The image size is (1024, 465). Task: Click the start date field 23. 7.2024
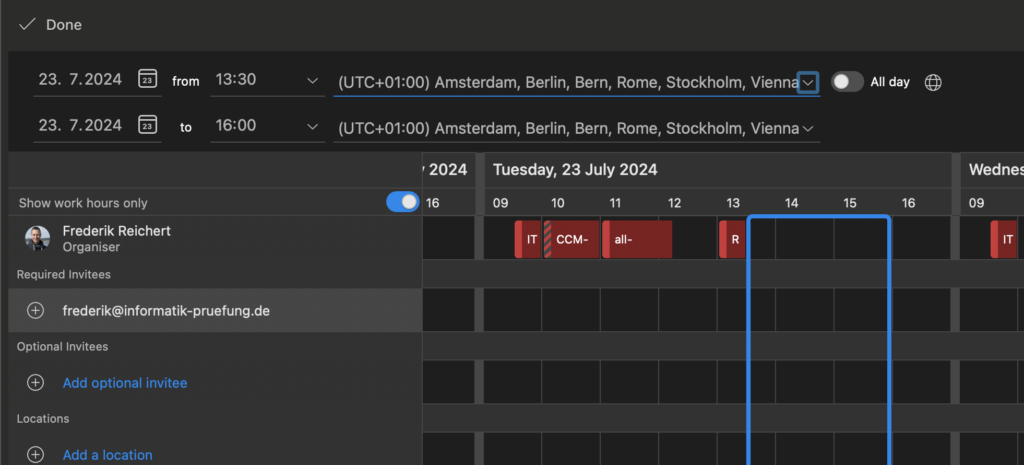pyautogui.click(x=81, y=81)
